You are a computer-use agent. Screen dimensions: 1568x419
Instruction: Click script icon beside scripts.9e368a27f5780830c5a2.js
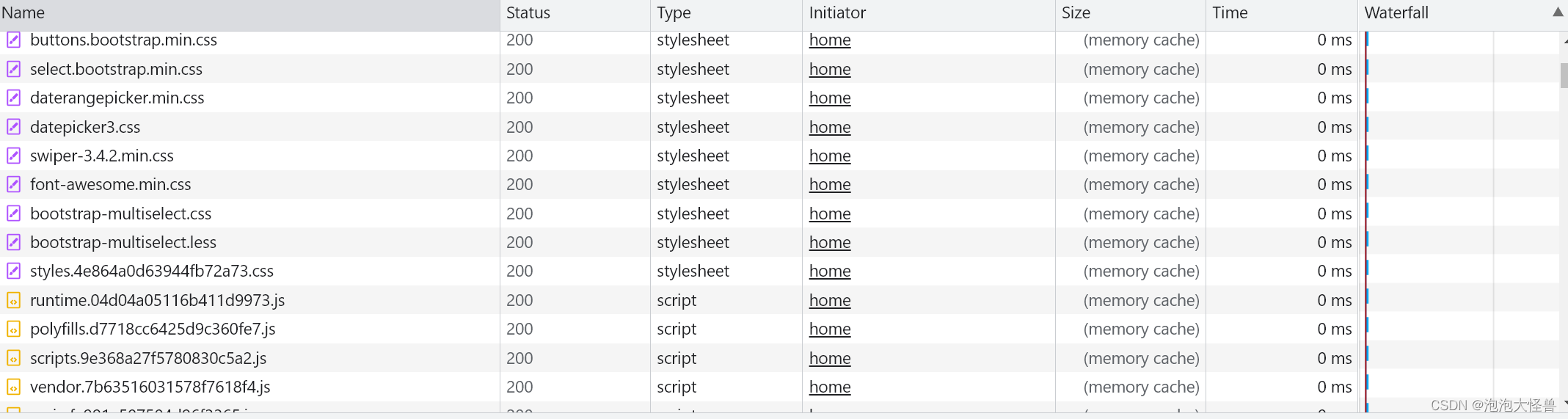tap(13, 358)
